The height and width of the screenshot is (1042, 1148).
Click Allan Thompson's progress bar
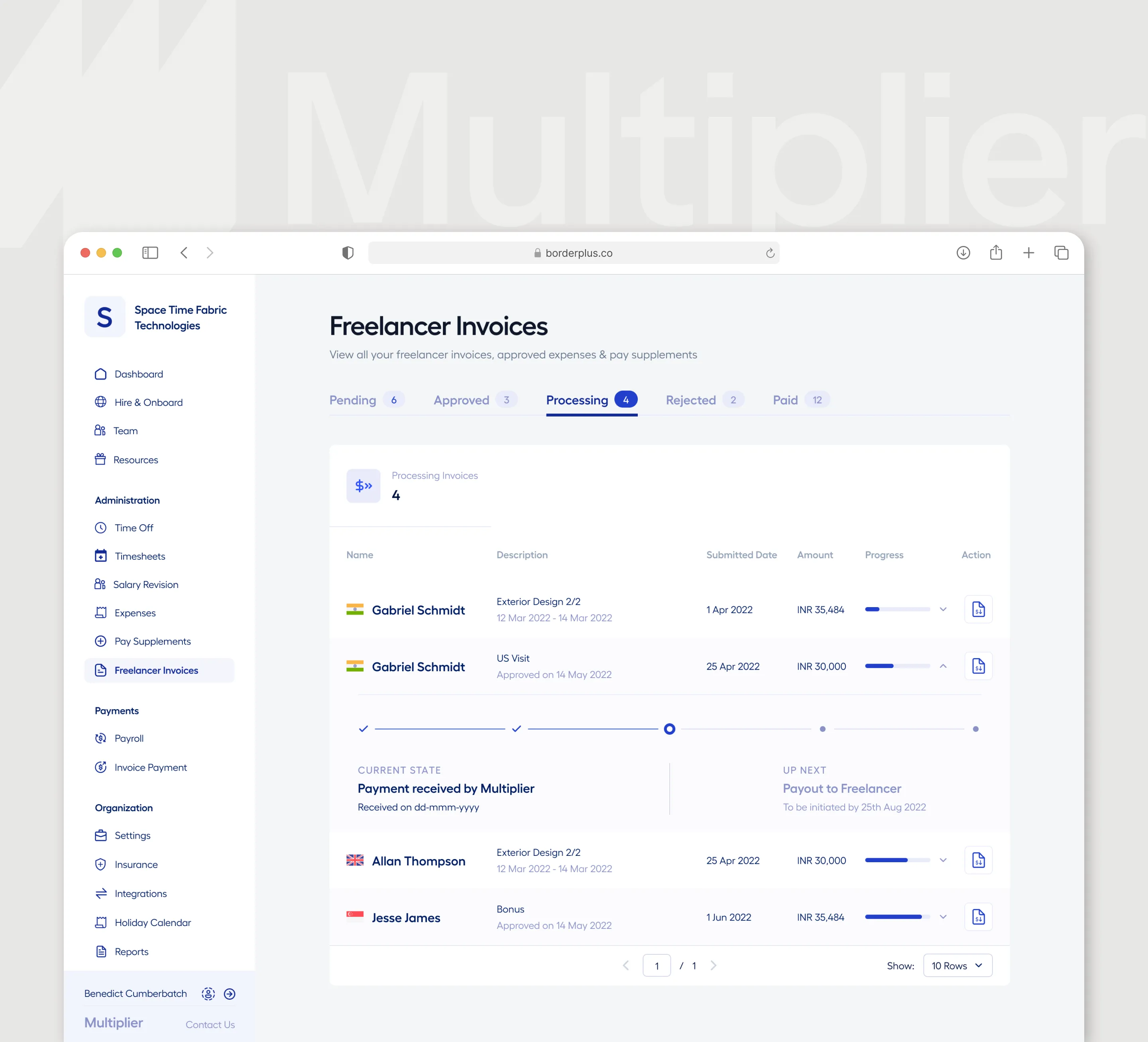pos(897,860)
